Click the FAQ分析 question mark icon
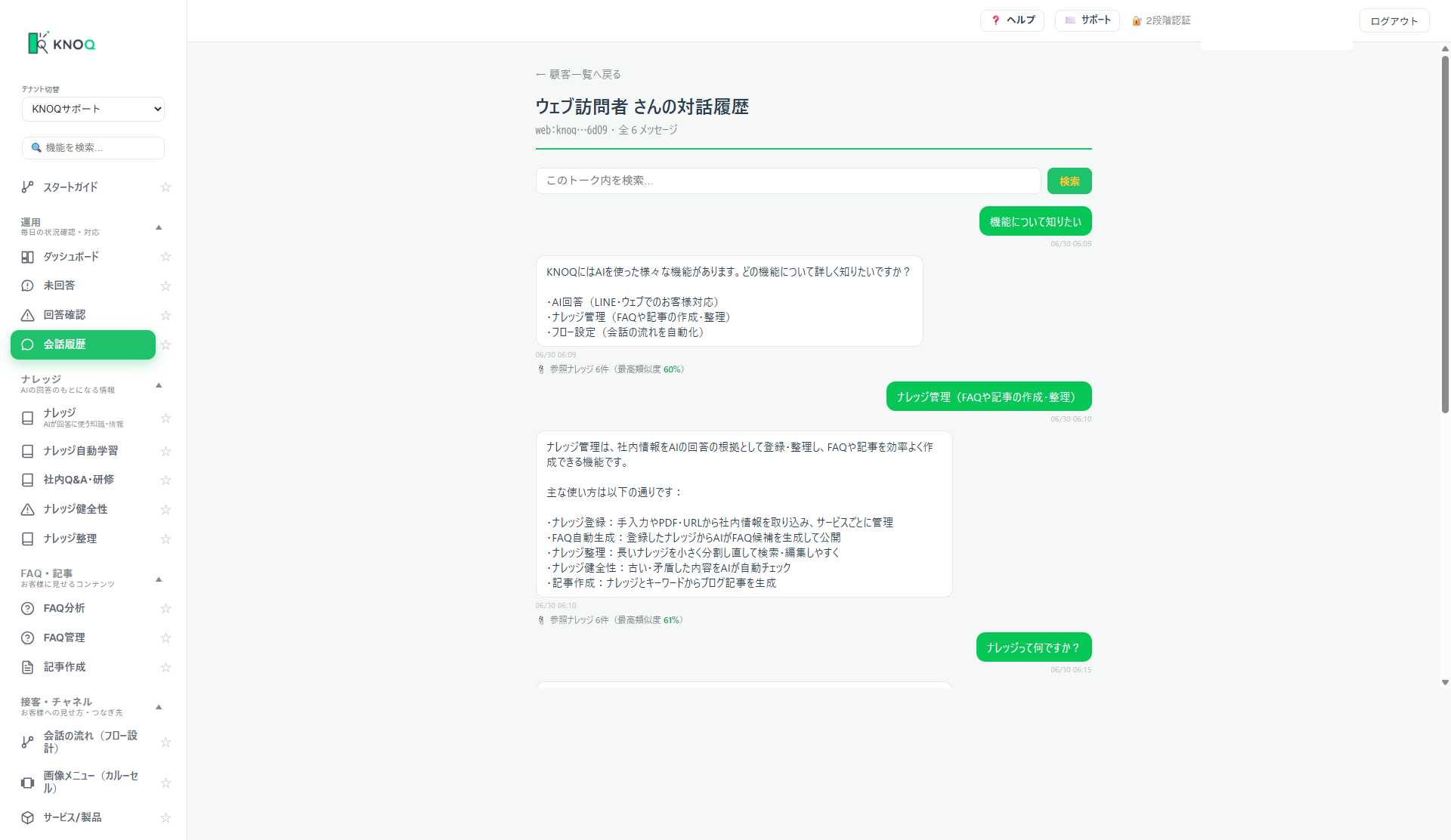1451x840 pixels. [27, 608]
